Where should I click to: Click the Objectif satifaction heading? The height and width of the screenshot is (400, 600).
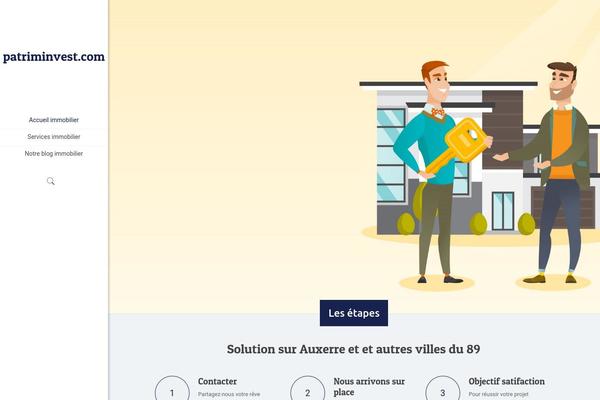[507, 381]
